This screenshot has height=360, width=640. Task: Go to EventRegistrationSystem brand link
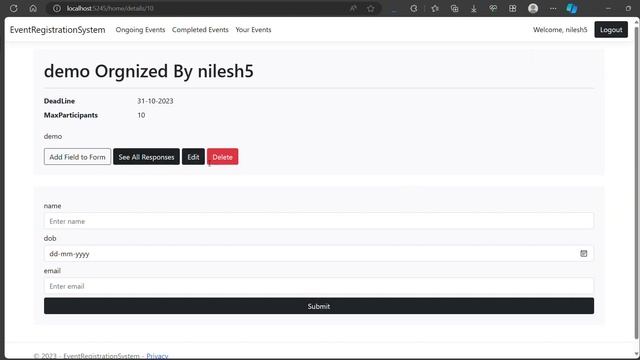(x=58, y=30)
